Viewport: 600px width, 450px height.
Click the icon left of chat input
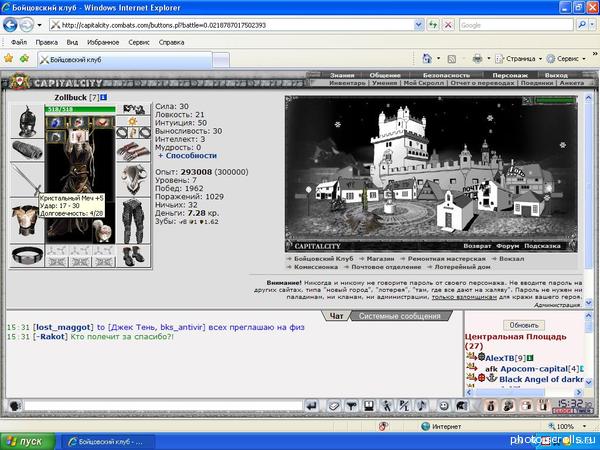point(15,406)
